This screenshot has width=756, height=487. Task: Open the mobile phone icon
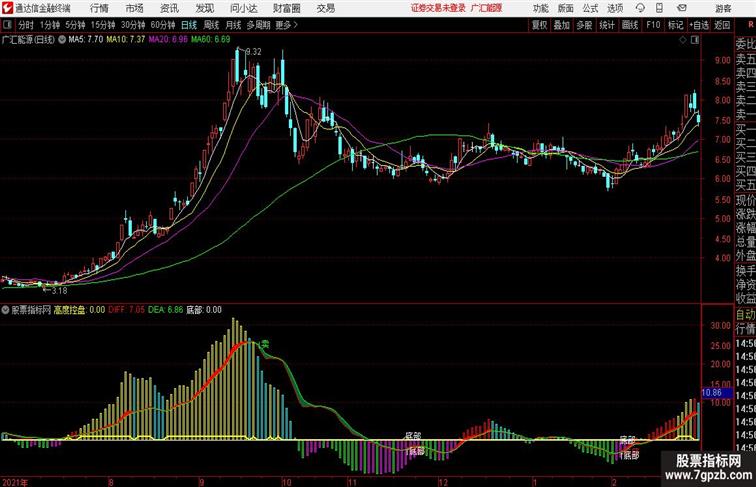[x=659, y=8]
